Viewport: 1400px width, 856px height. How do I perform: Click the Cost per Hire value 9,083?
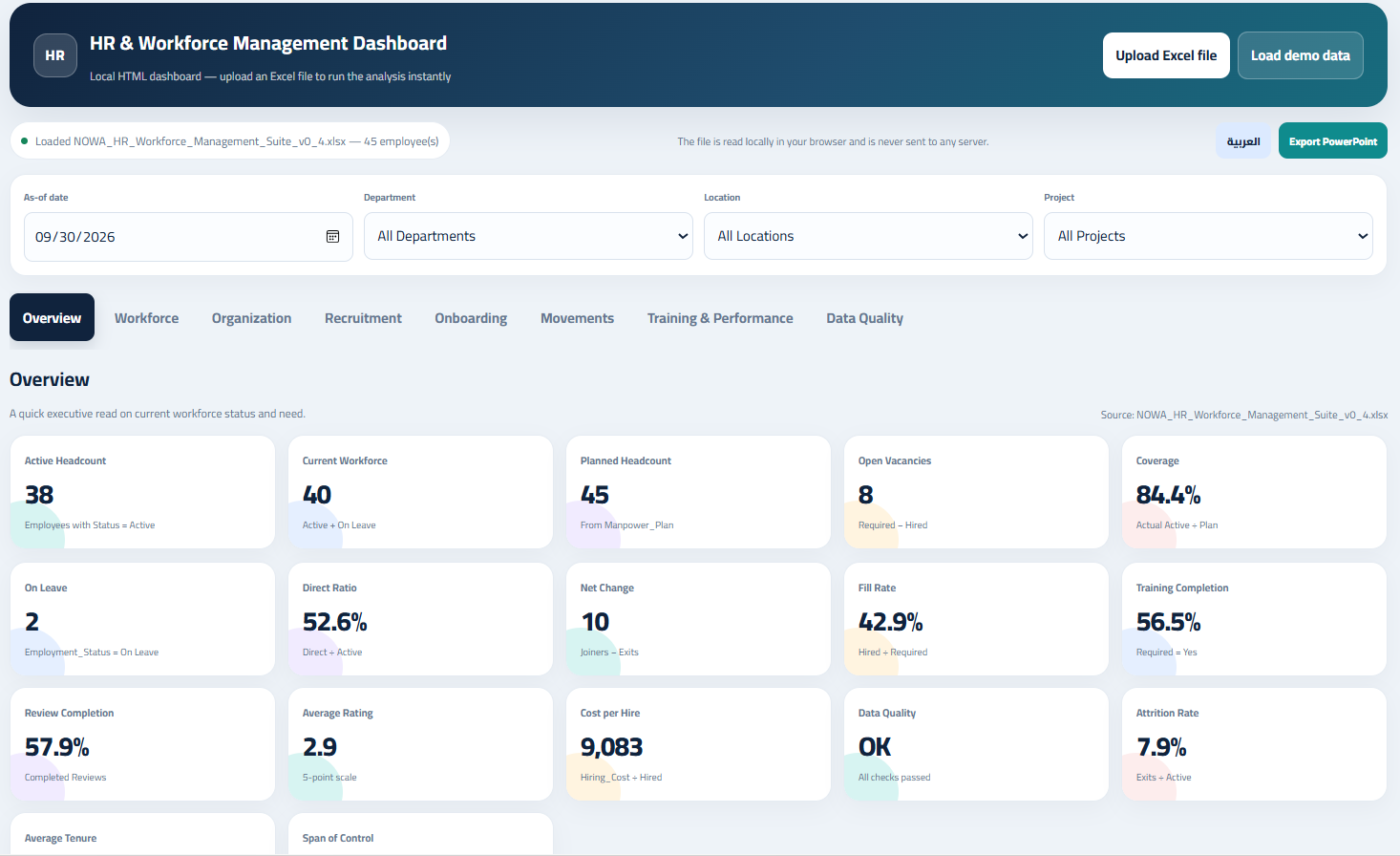[x=611, y=747]
